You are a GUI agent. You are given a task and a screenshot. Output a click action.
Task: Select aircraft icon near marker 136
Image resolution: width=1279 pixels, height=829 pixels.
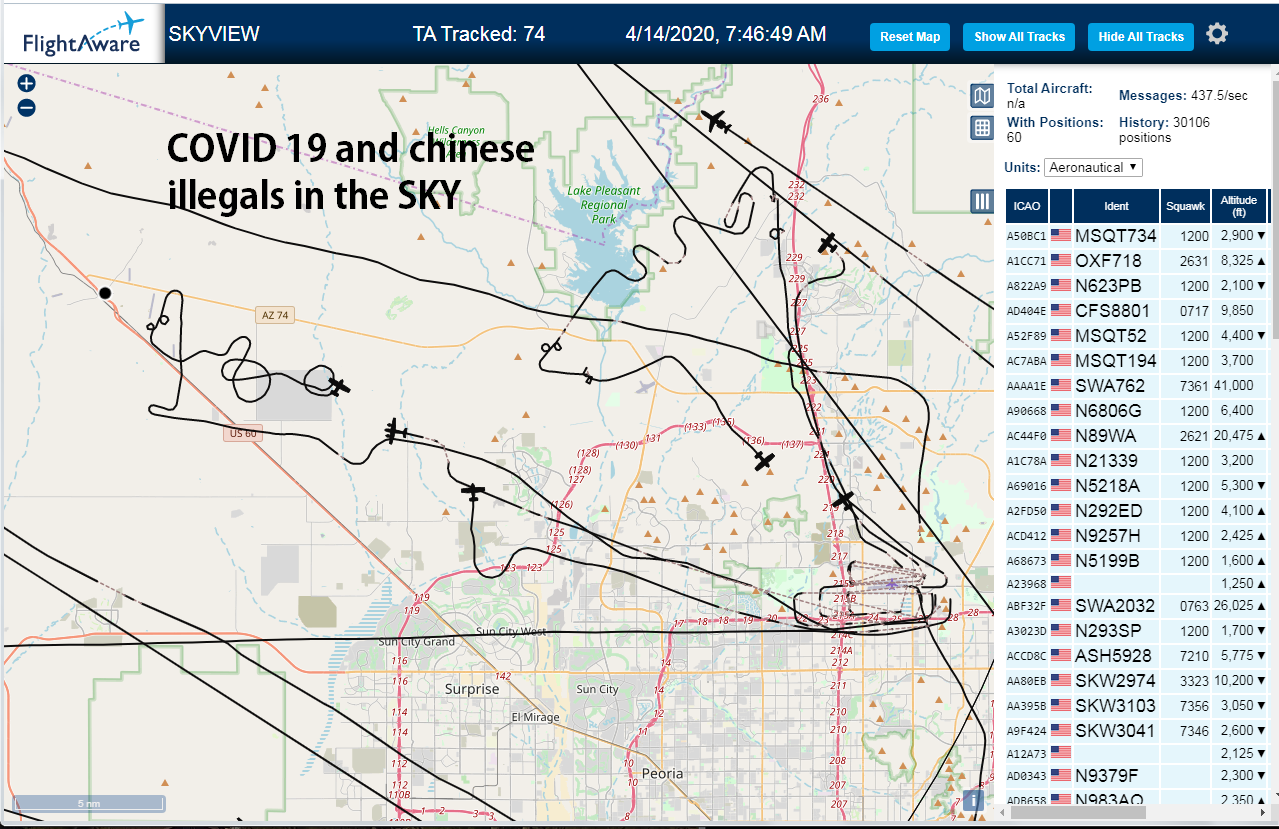[764, 461]
